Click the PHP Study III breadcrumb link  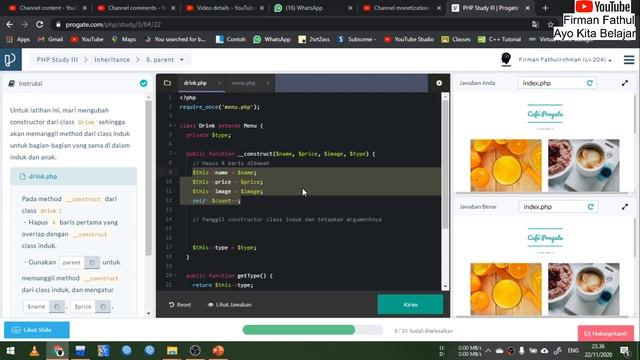(57, 60)
